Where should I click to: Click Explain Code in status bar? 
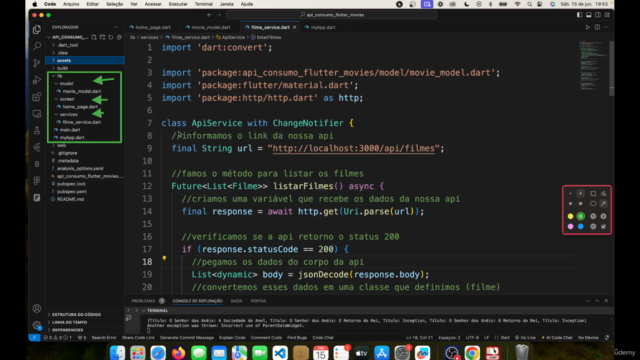[x=232, y=338]
